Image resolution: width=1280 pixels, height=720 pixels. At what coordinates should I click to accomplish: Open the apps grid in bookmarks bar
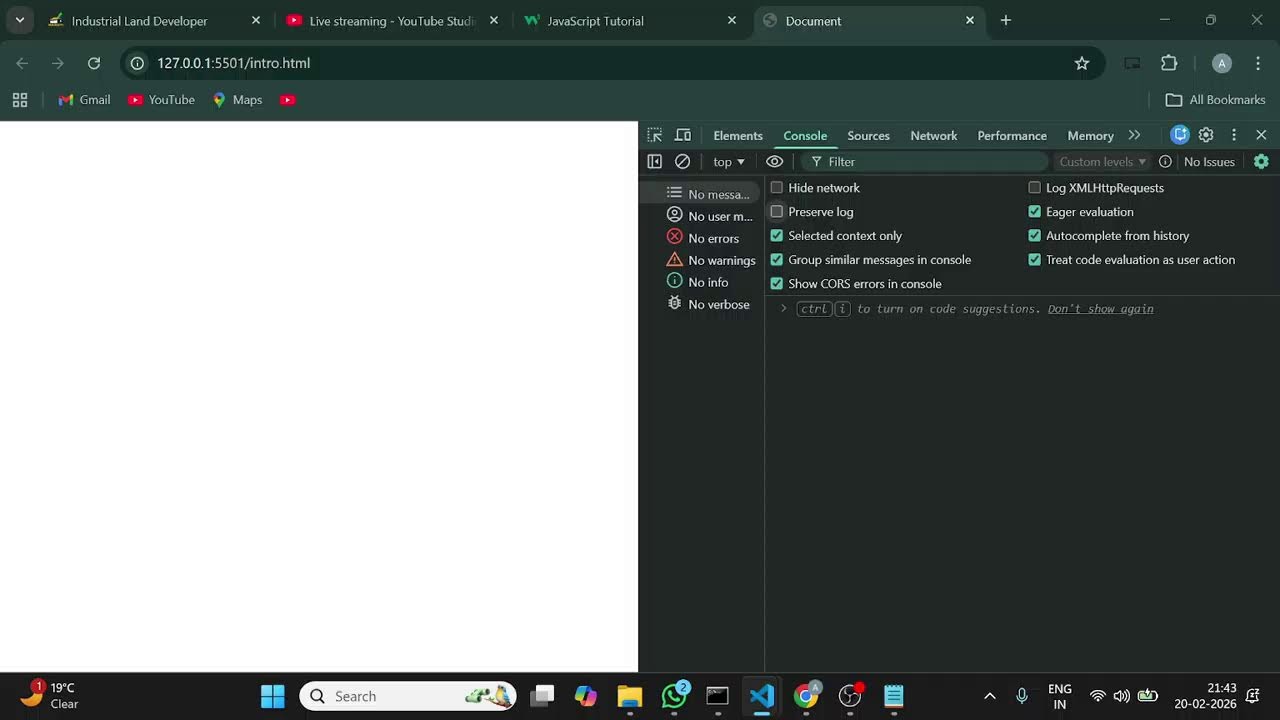20,100
